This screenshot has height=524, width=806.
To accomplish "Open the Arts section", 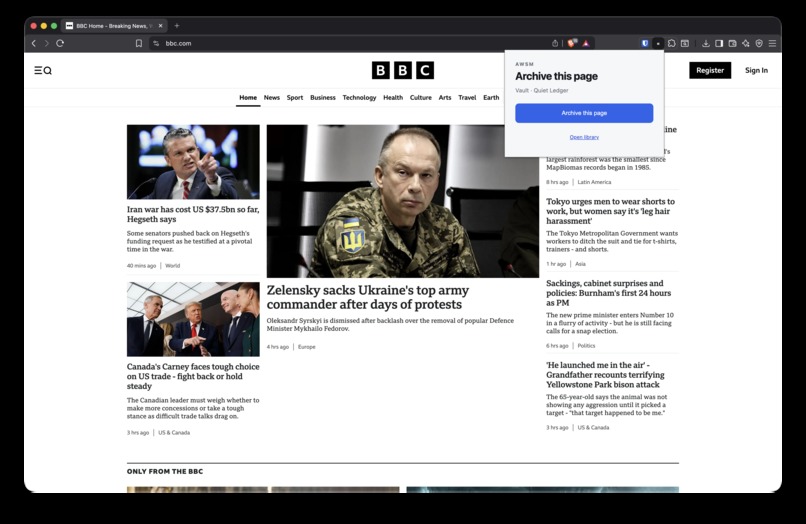I will [x=445, y=97].
